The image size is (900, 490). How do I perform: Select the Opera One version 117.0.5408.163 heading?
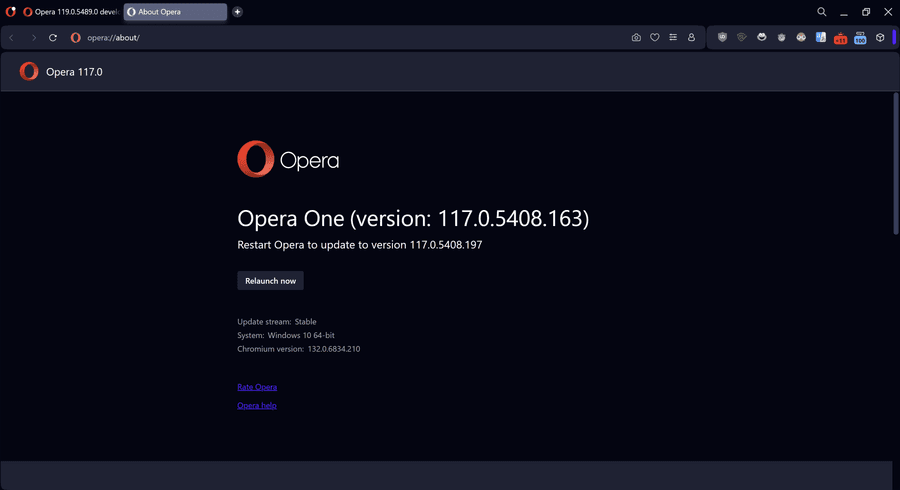click(x=413, y=219)
